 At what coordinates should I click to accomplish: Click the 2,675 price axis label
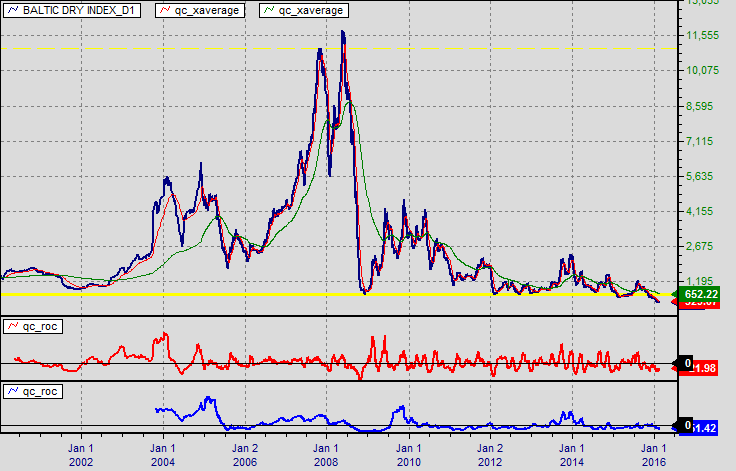[x=700, y=247]
